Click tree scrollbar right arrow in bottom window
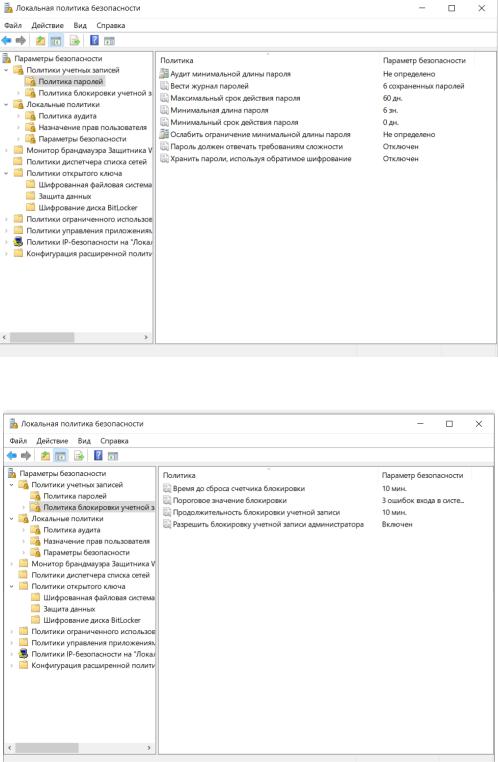 (x=149, y=747)
